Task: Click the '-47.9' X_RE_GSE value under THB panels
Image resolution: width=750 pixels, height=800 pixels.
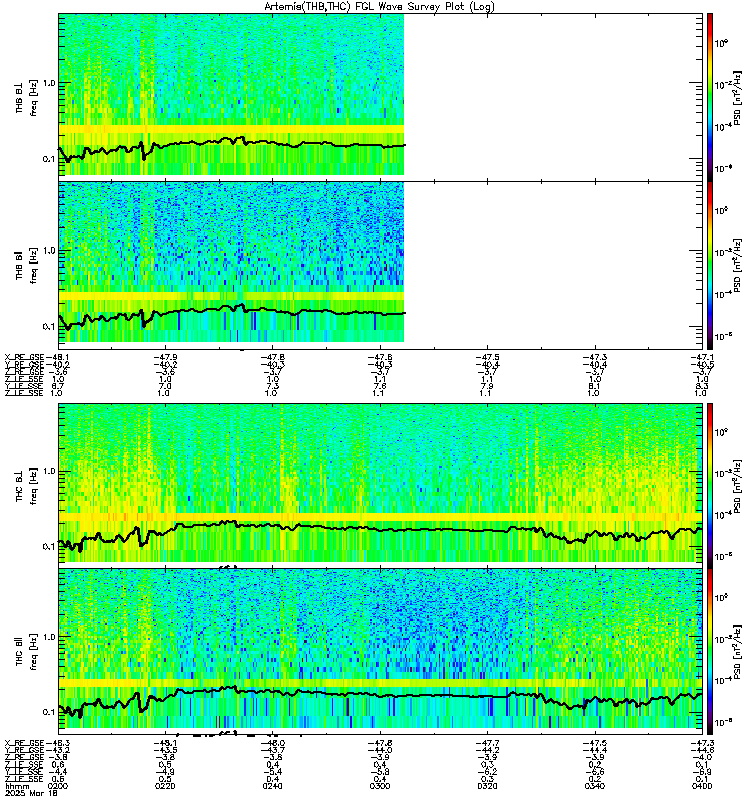Action: (x=165, y=358)
